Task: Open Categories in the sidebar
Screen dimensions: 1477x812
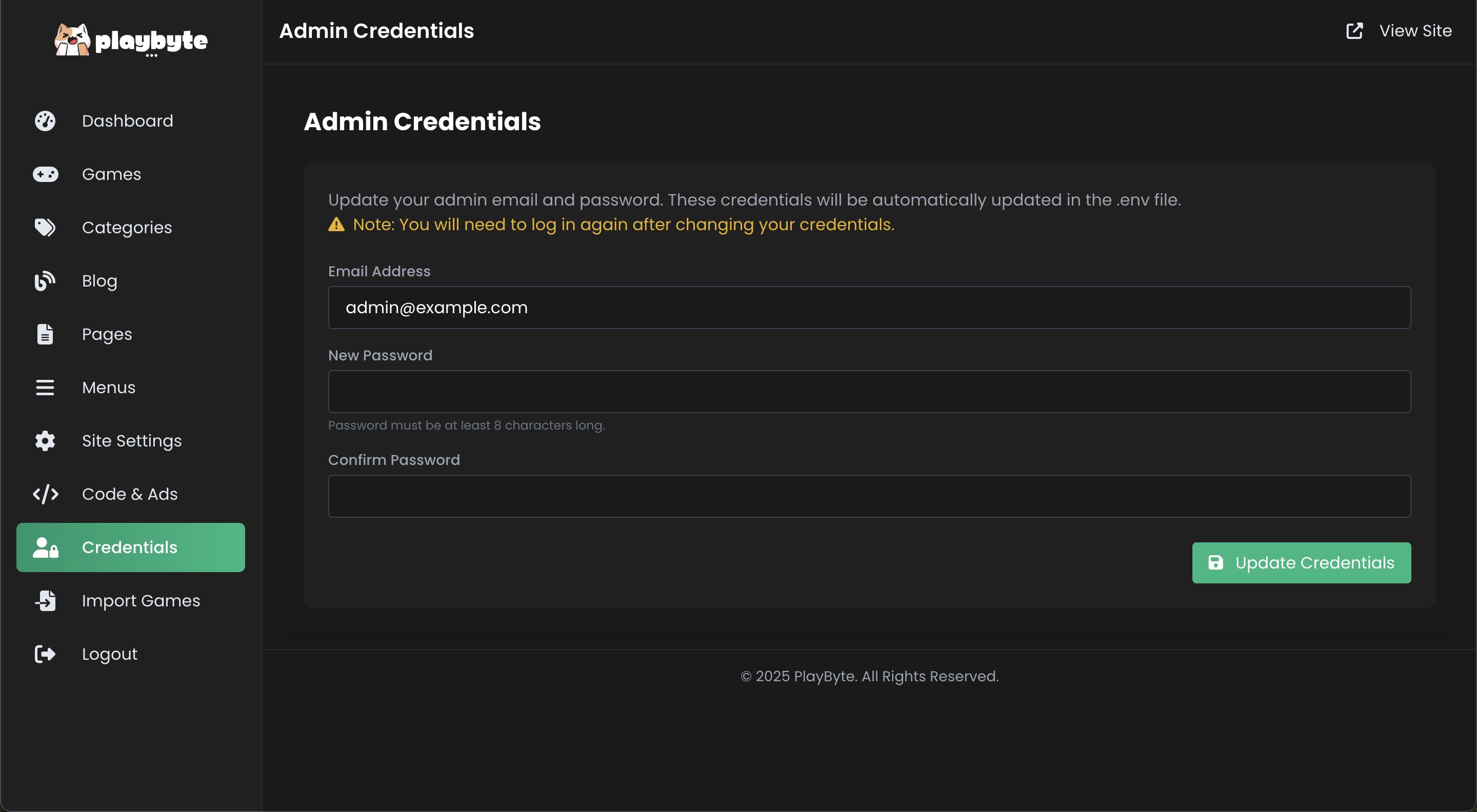Action: (131, 228)
